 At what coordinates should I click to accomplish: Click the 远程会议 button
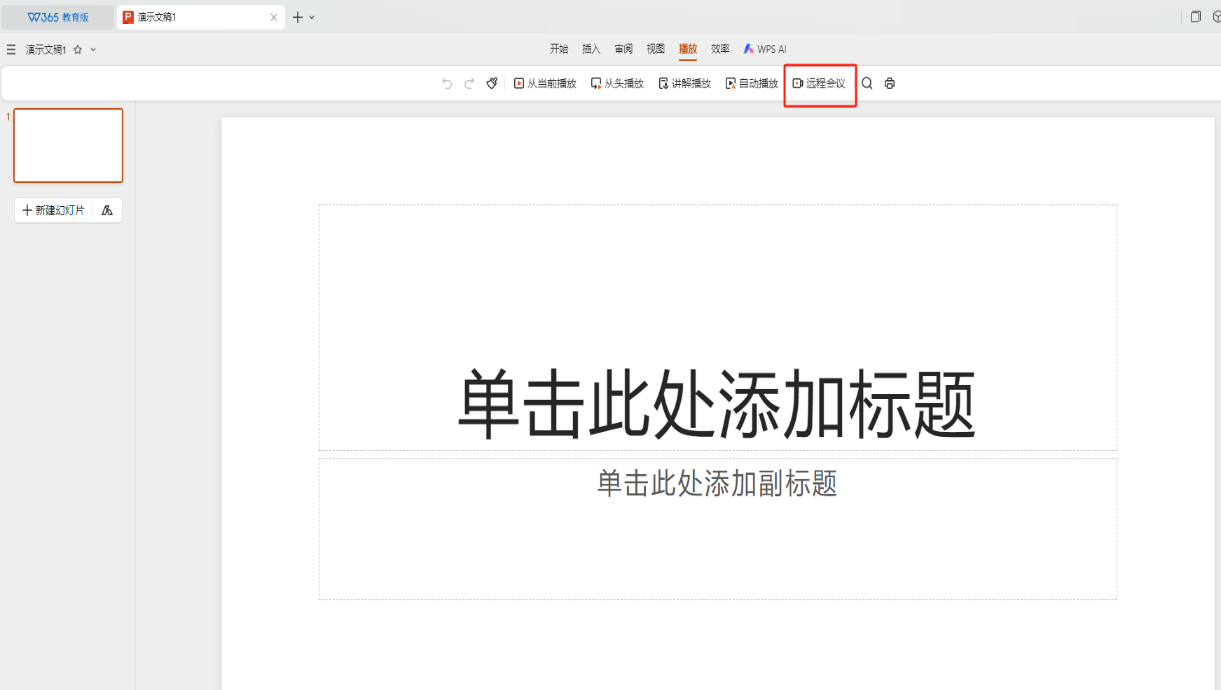819,84
